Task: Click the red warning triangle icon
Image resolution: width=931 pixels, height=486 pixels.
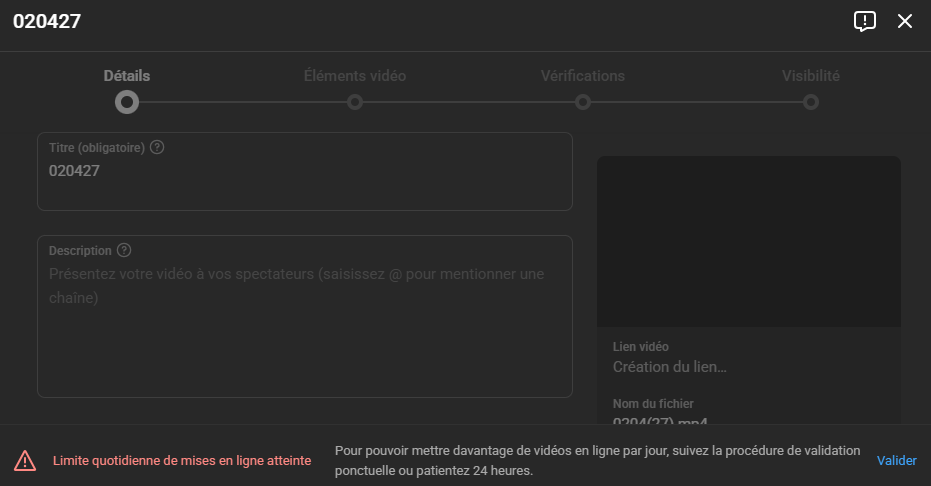Action: [x=25, y=460]
